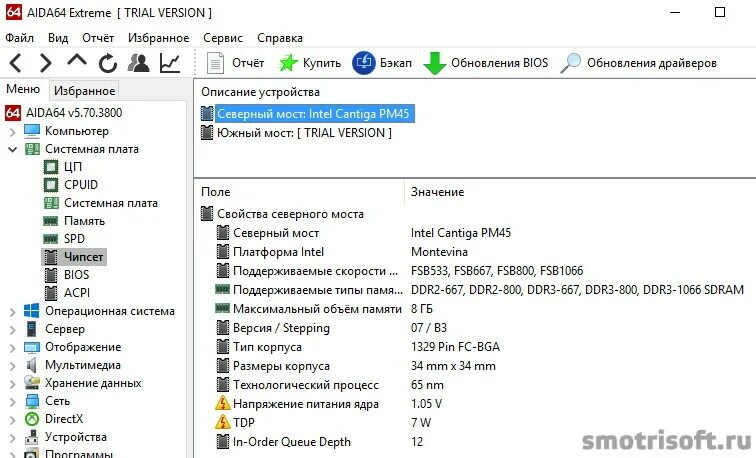The image size is (756, 458).
Task: Switch to the Меню tab
Action: (x=23, y=89)
